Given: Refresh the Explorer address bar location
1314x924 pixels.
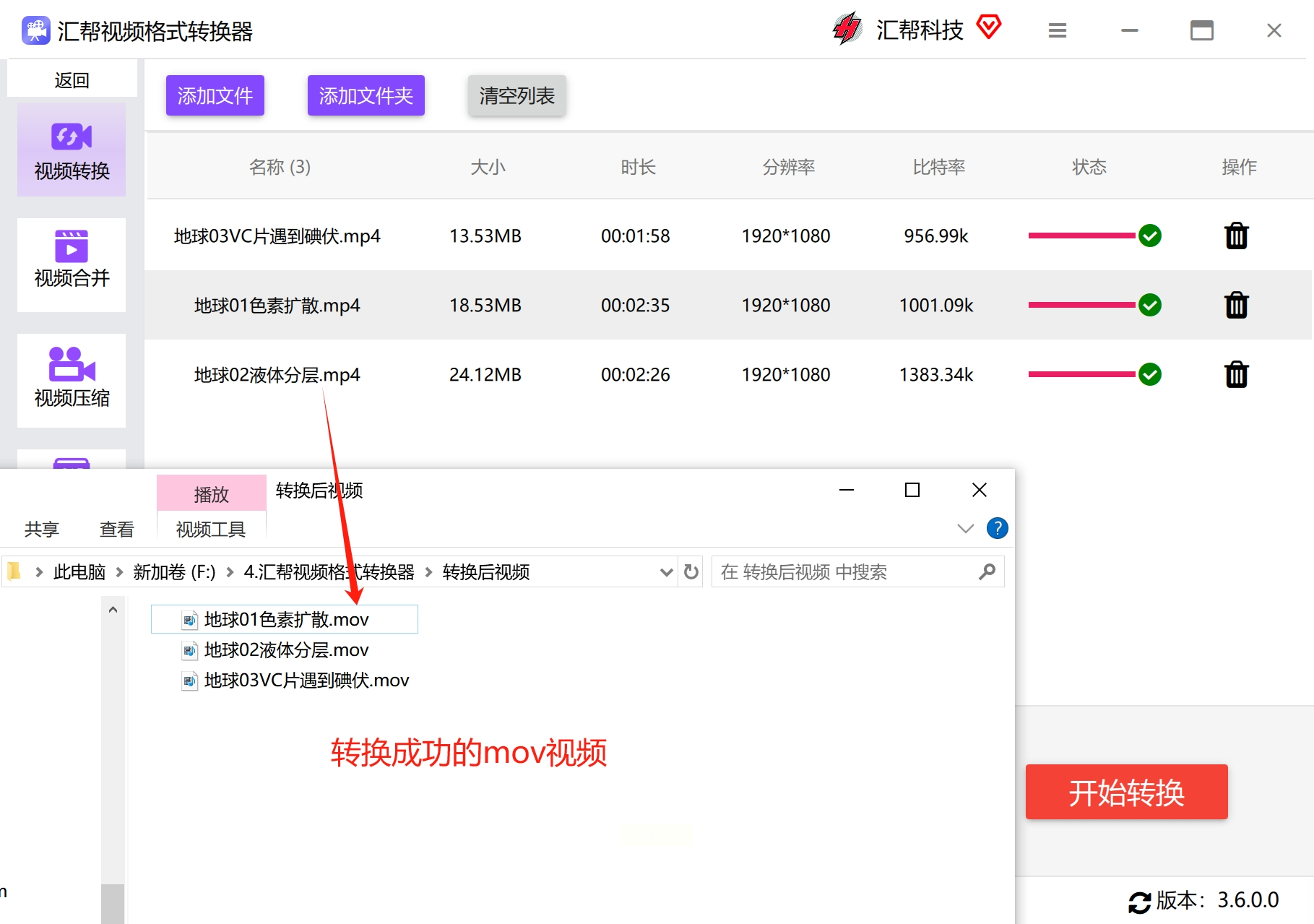Looking at the screenshot, I should [691, 572].
